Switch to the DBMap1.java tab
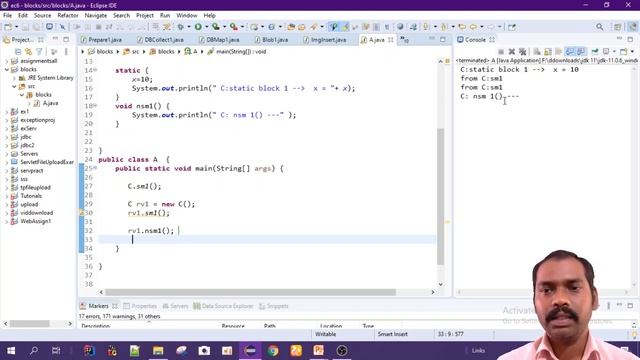640x360 pixels. pos(219,40)
